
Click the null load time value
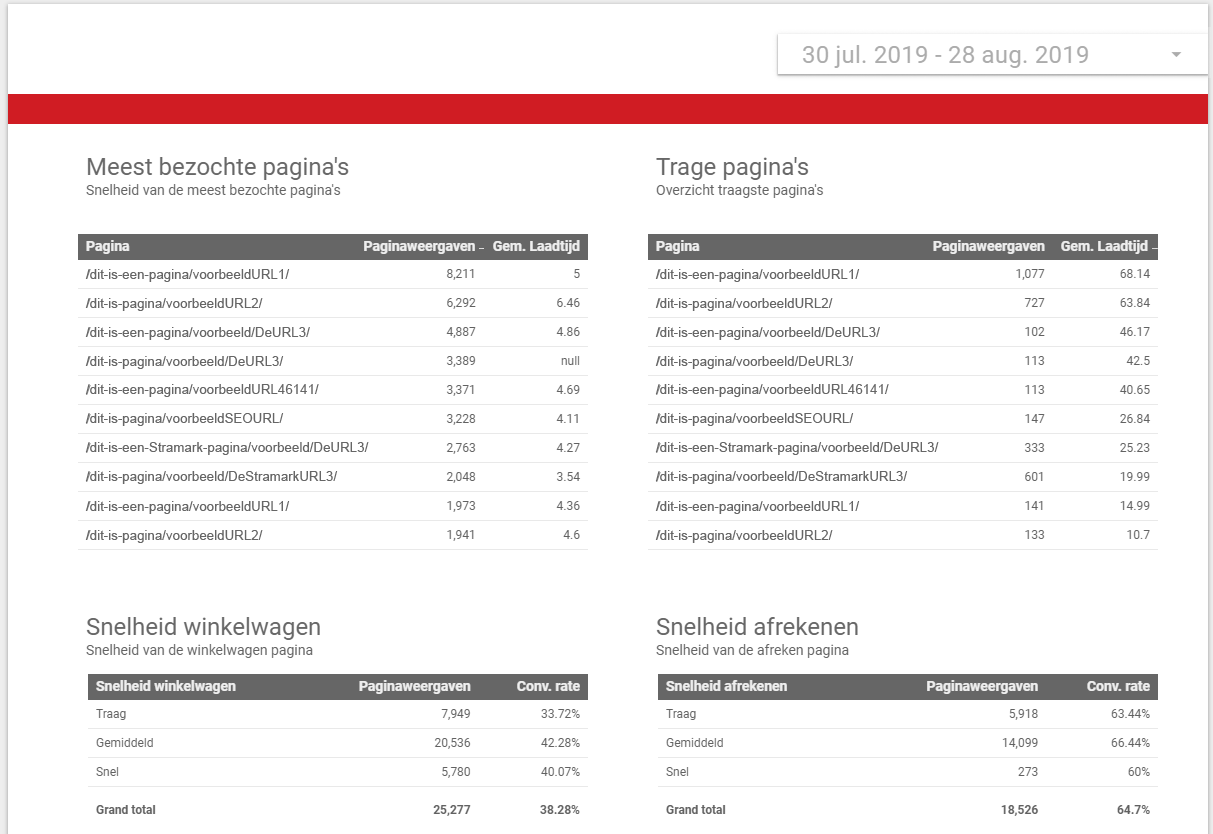click(x=570, y=361)
